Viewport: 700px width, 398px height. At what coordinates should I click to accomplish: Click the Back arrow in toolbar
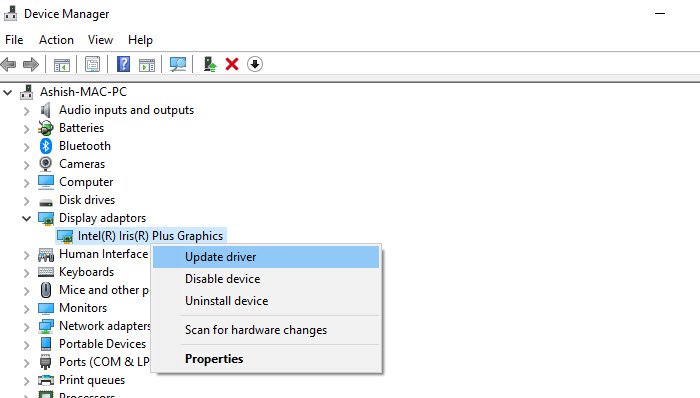pos(8,65)
